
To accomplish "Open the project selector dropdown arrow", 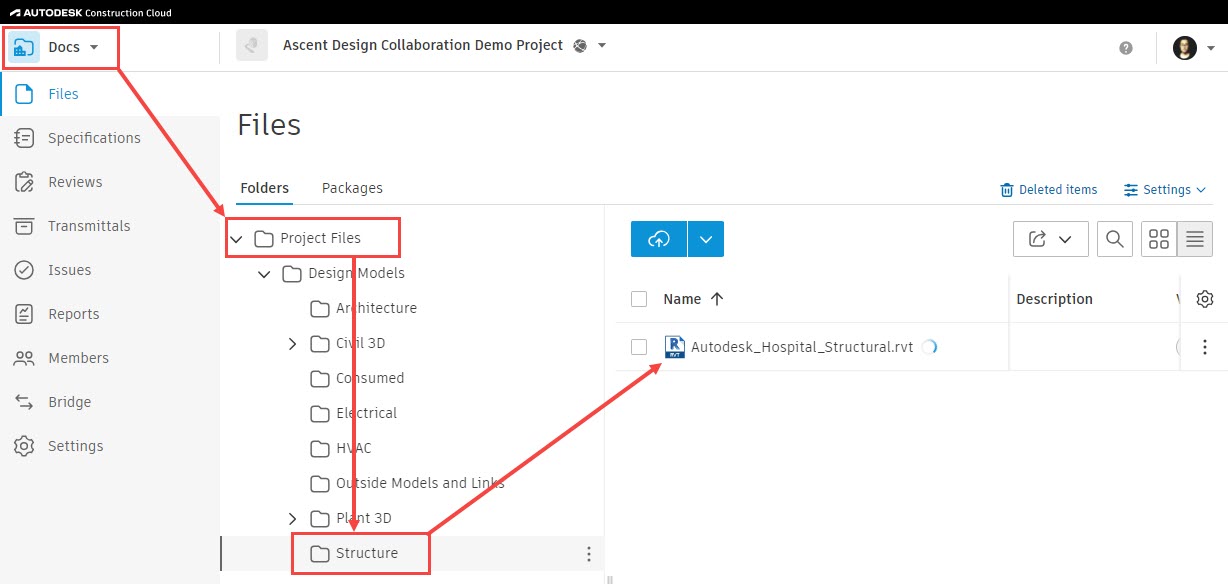I will pyautogui.click(x=602, y=46).
